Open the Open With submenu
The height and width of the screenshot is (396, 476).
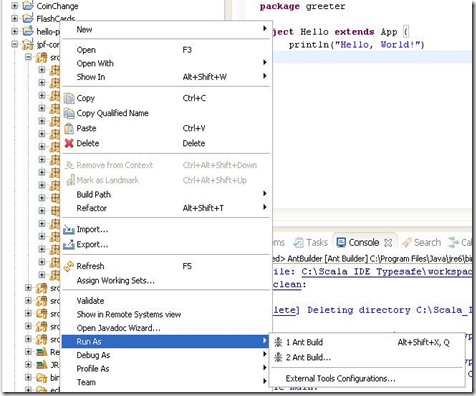click(x=166, y=63)
